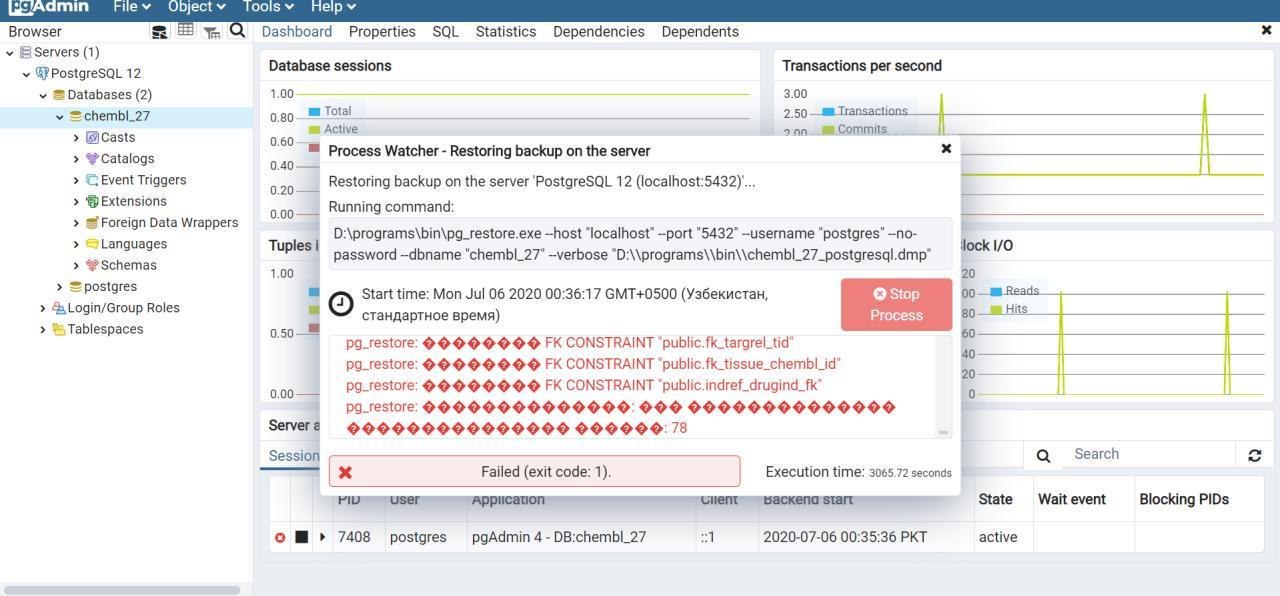The image size is (1280, 596).
Task: Close the Process Watcher dialog
Action: pos(946,149)
